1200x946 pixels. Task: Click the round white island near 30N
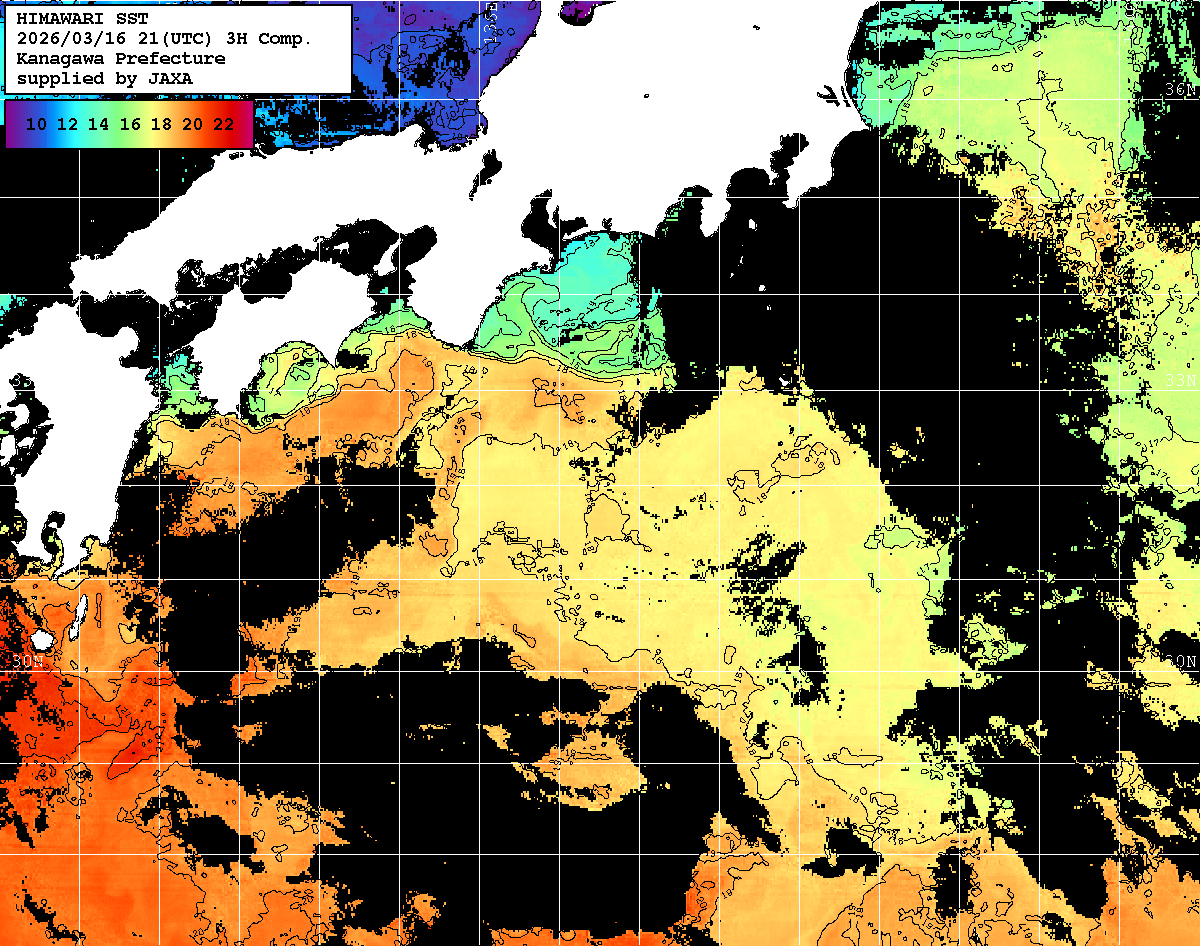(x=41, y=638)
